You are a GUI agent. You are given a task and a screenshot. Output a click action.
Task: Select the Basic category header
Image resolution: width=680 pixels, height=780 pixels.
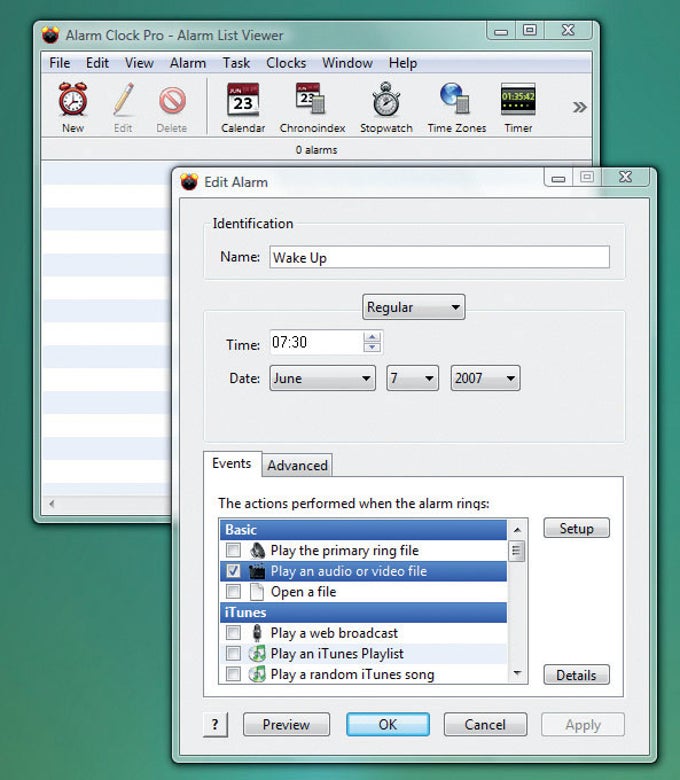pos(363,530)
